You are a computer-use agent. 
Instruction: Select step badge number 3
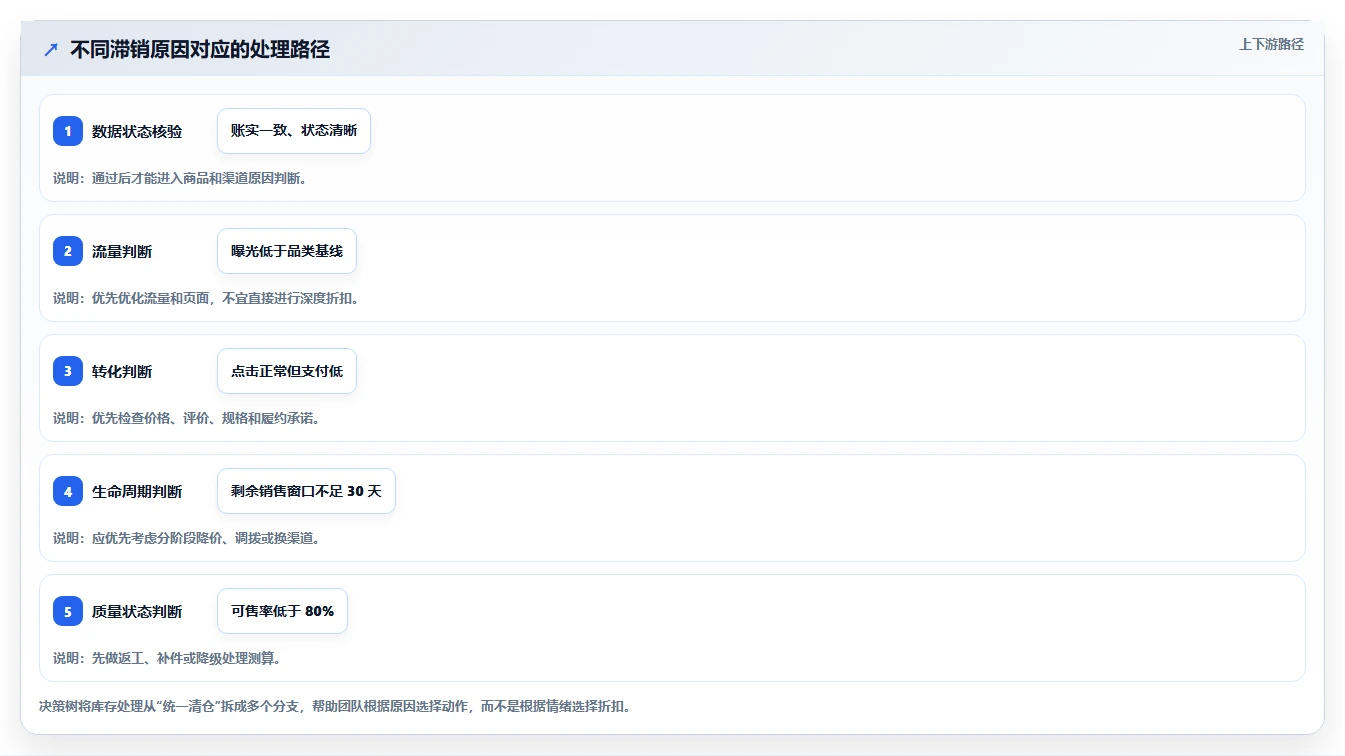tap(68, 371)
